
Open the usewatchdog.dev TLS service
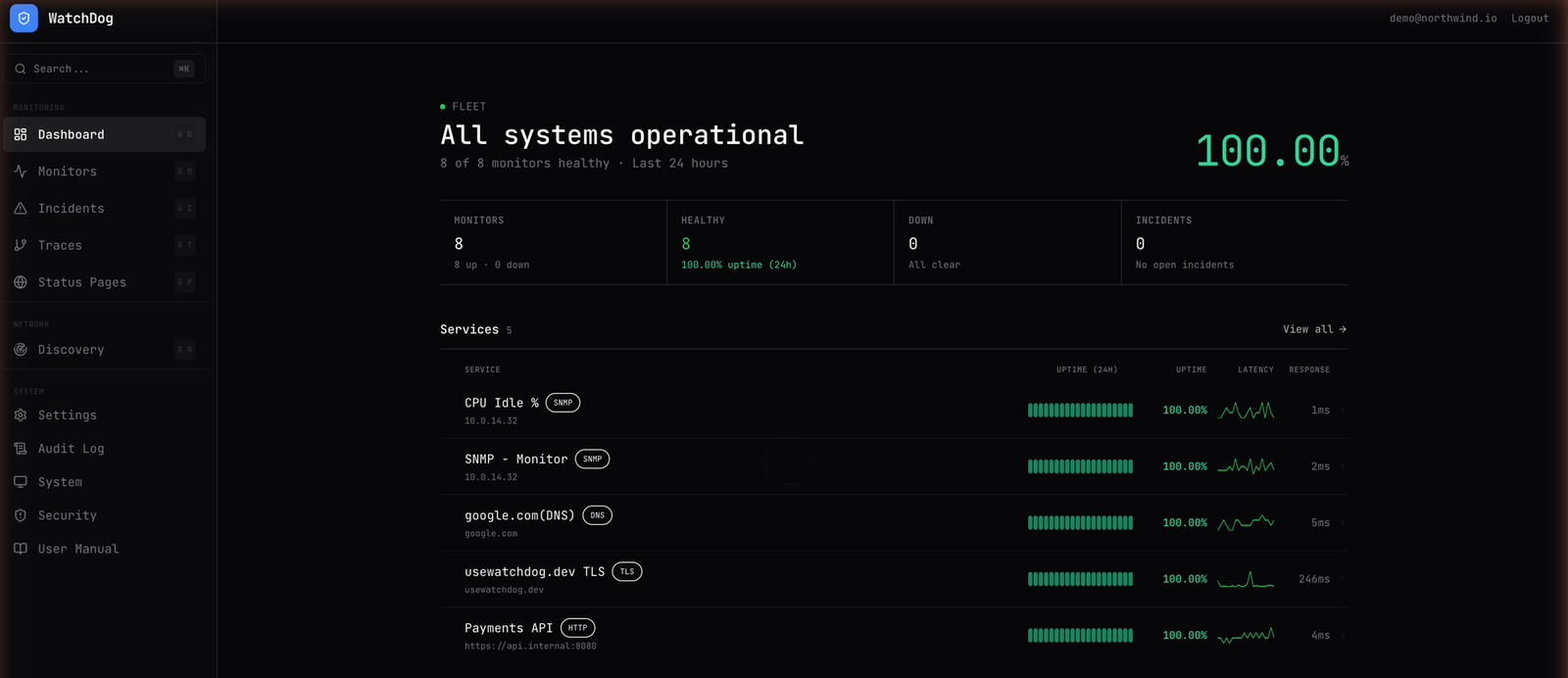pyautogui.click(x=894, y=579)
